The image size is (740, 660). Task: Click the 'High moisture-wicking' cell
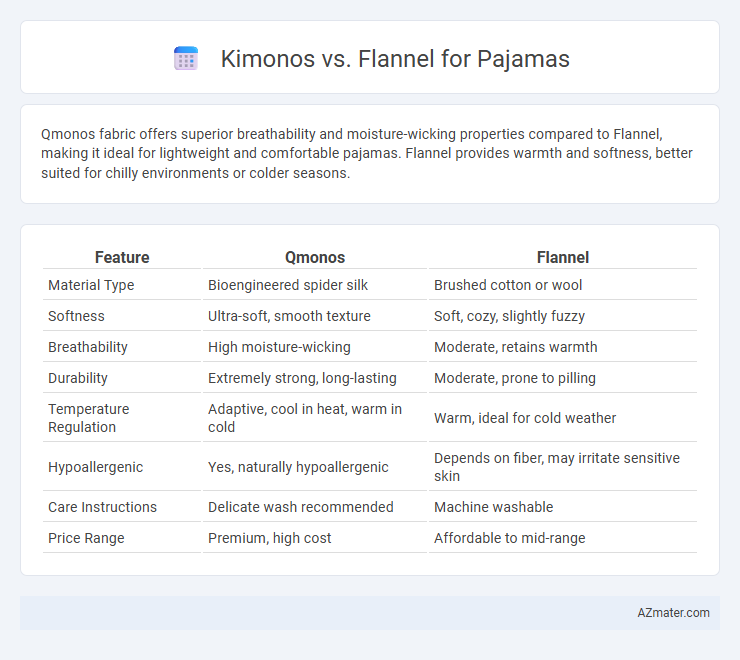pos(279,347)
